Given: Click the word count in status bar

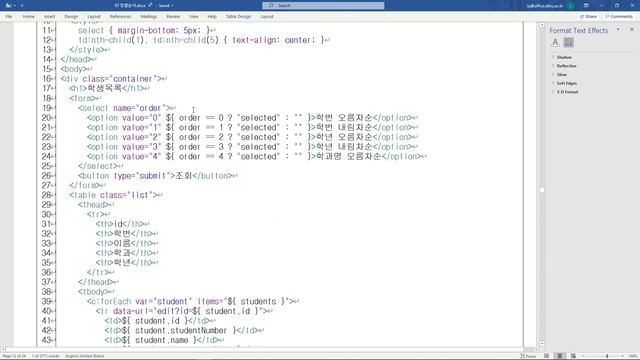Looking at the screenshot, I should (45, 356).
